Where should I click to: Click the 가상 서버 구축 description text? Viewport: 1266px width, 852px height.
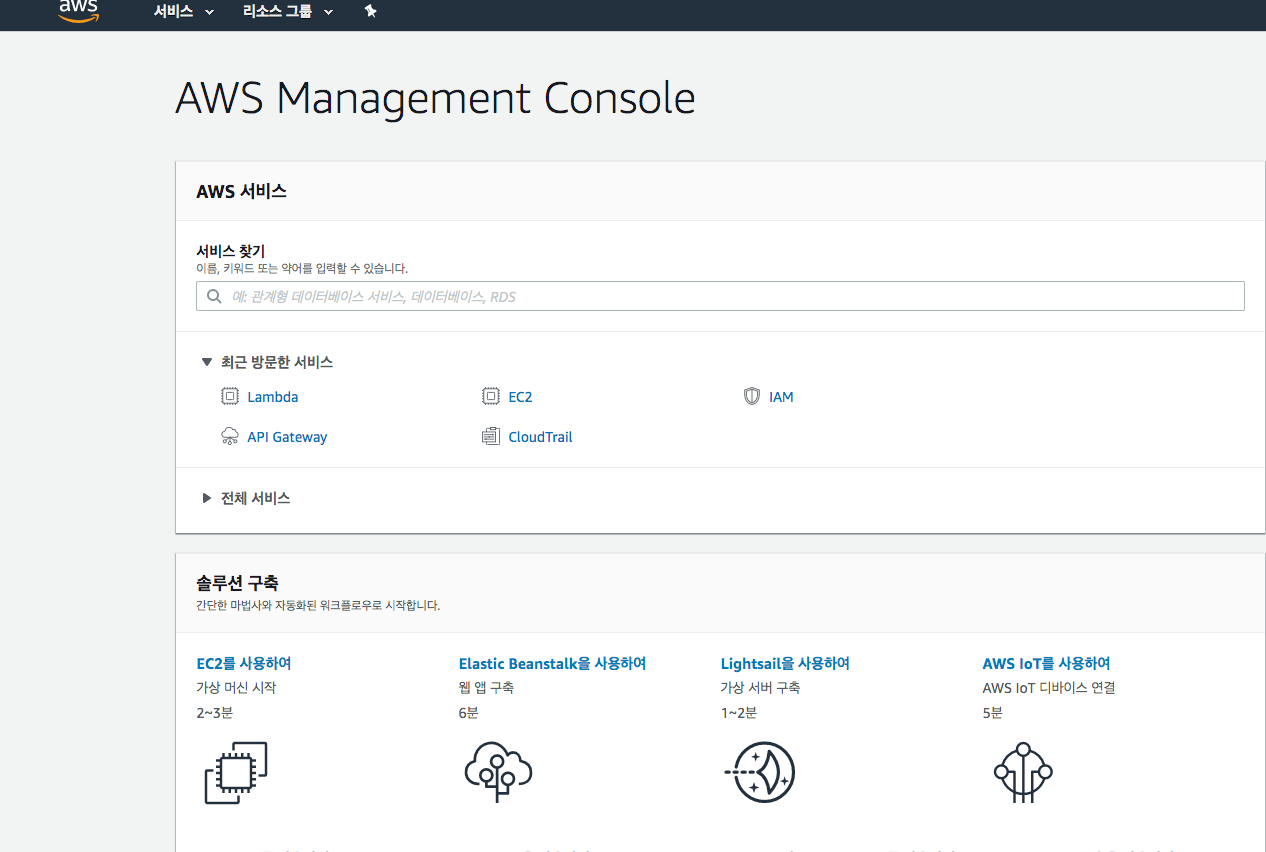[x=760, y=688]
